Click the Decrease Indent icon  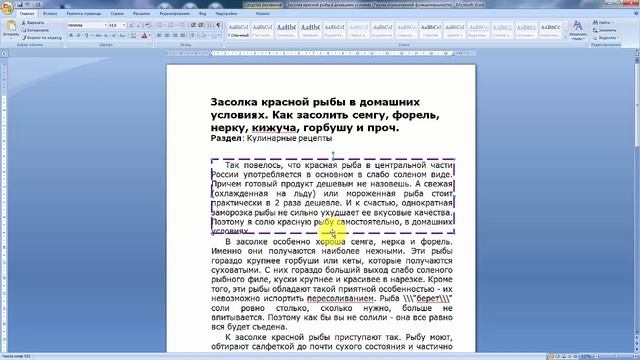(193, 25)
